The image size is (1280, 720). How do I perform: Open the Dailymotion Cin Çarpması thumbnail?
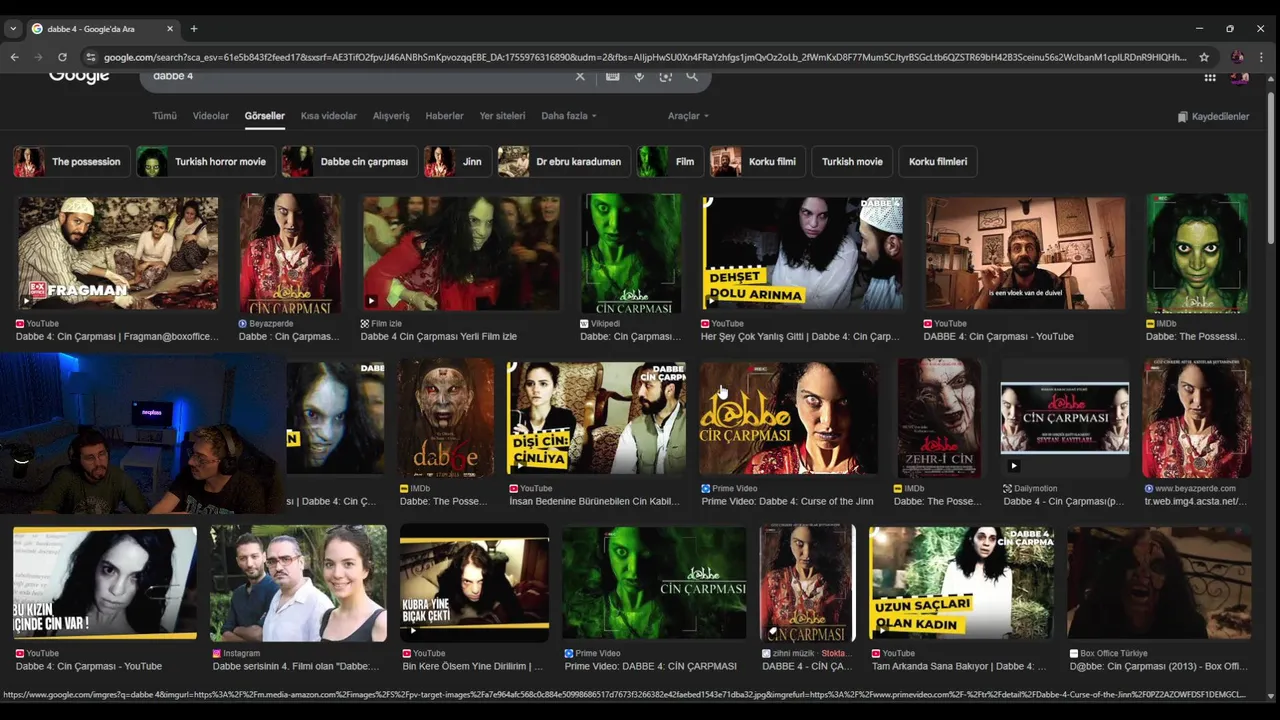tap(1065, 418)
